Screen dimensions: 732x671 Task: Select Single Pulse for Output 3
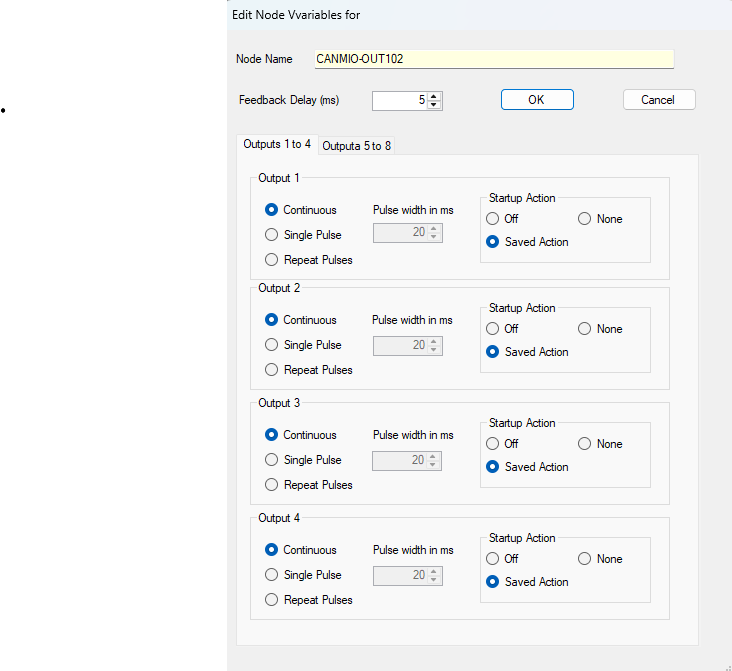click(x=272, y=460)
